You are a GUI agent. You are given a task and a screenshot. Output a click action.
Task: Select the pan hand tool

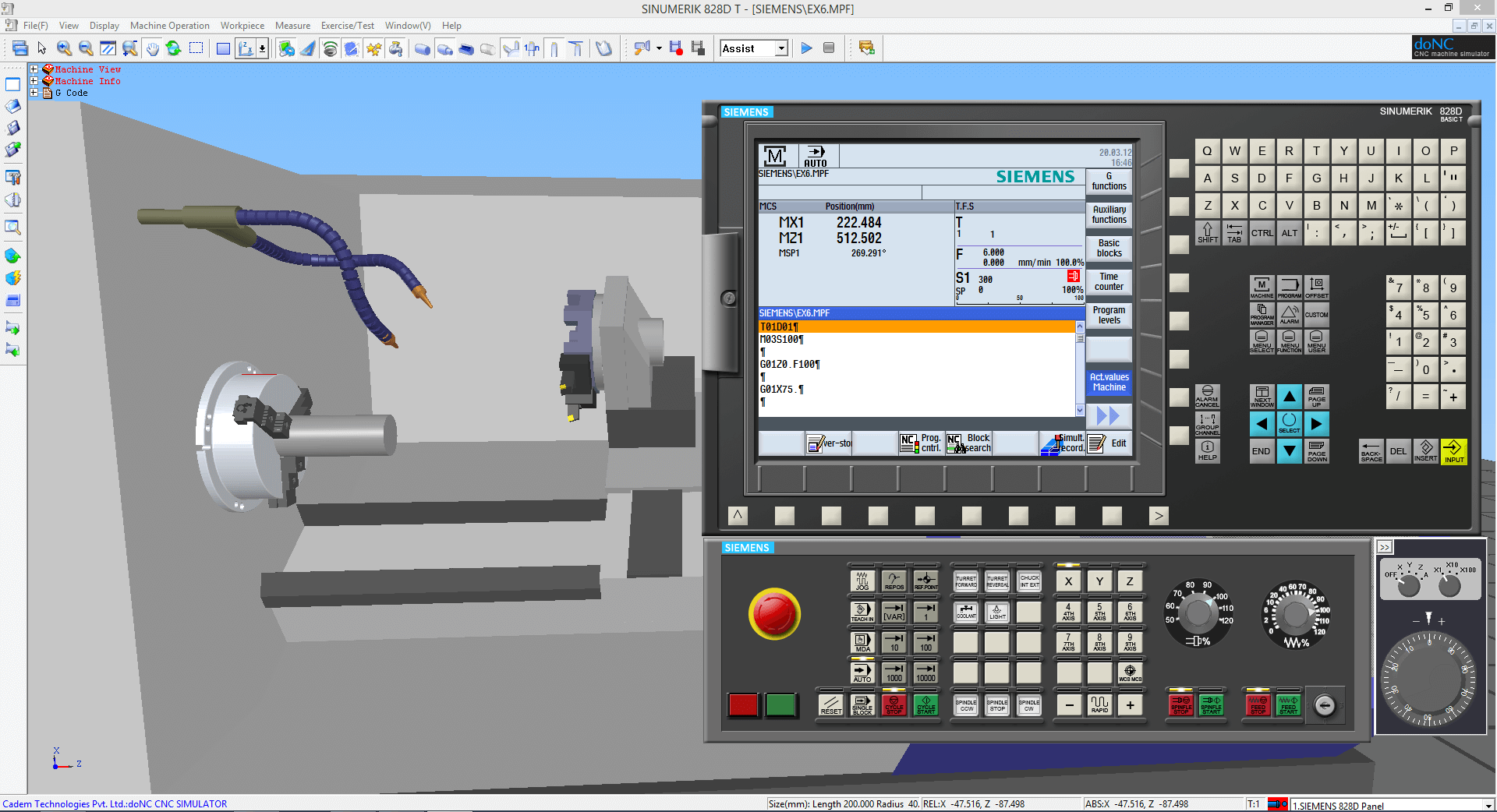[152, 48]
